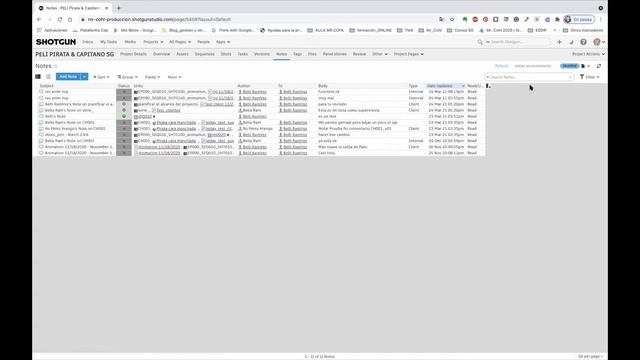Click the 'En pausa' profile button

pos(579,19)
